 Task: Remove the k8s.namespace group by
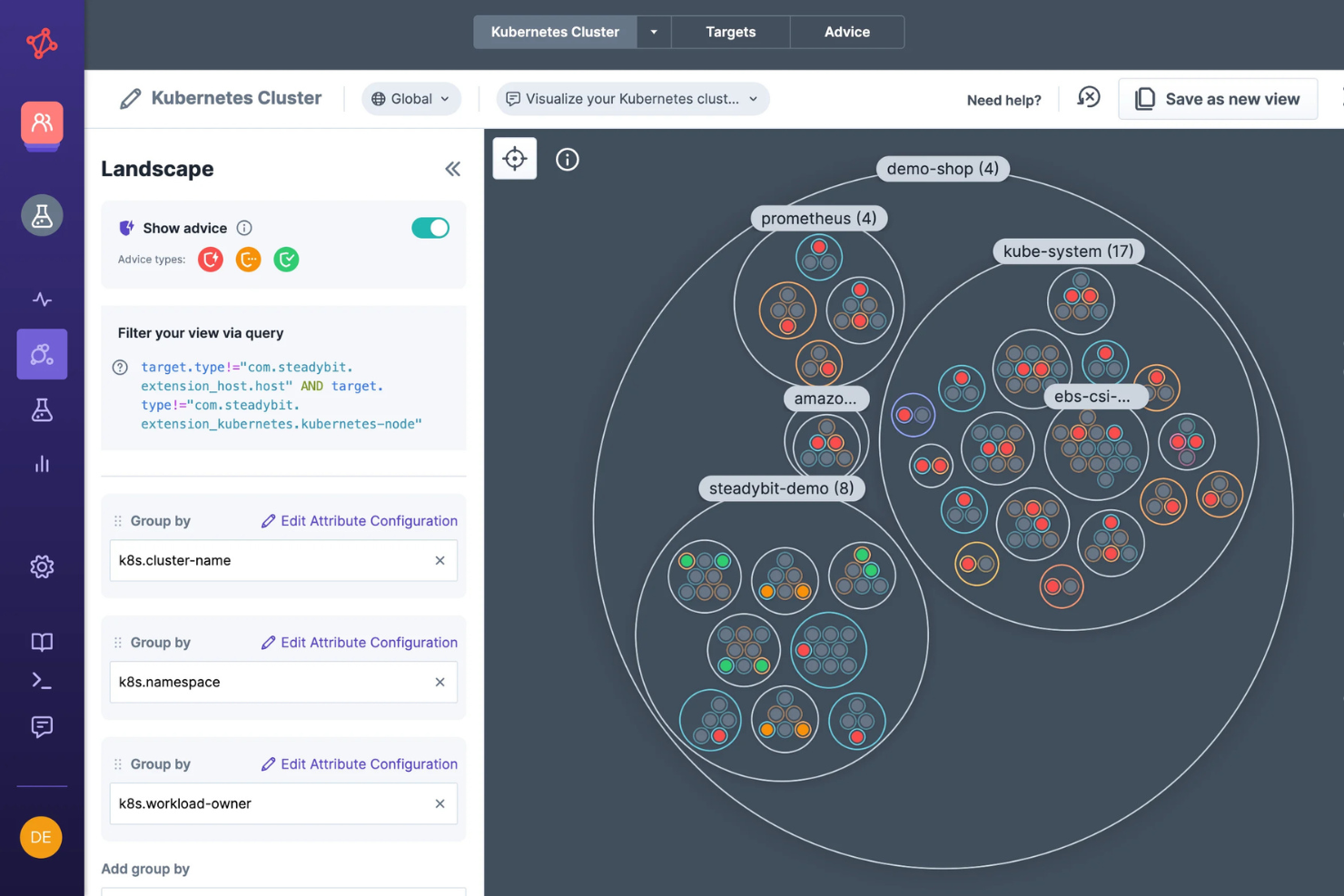tap(440, 683)
